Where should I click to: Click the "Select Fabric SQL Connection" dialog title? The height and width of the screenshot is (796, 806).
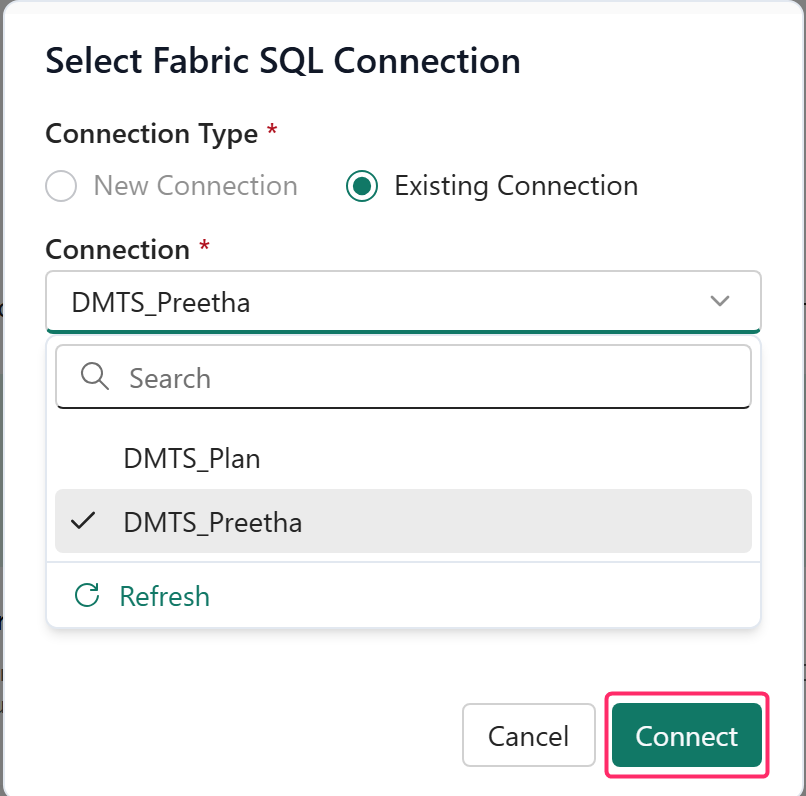click(283, 61)
